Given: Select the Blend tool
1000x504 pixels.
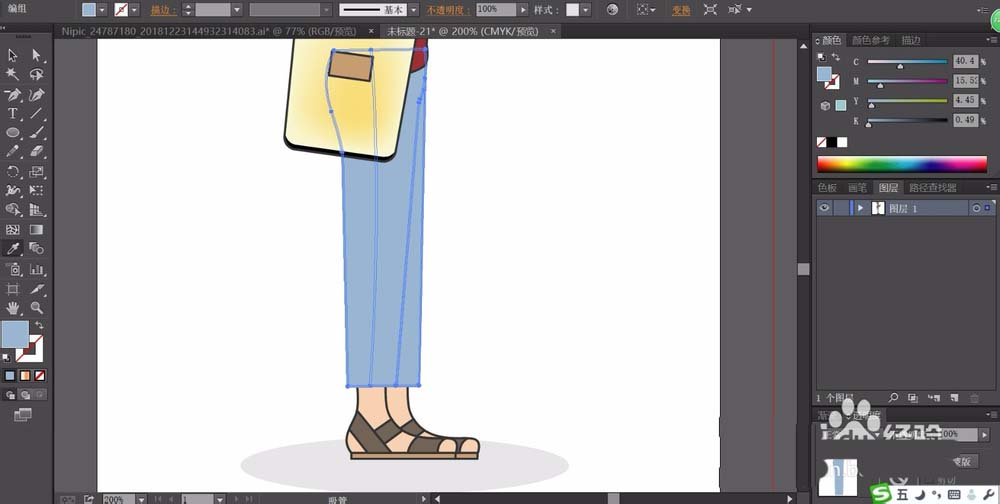Looking at the screenshot, I should pyautogui.click(x=36, y=249).
